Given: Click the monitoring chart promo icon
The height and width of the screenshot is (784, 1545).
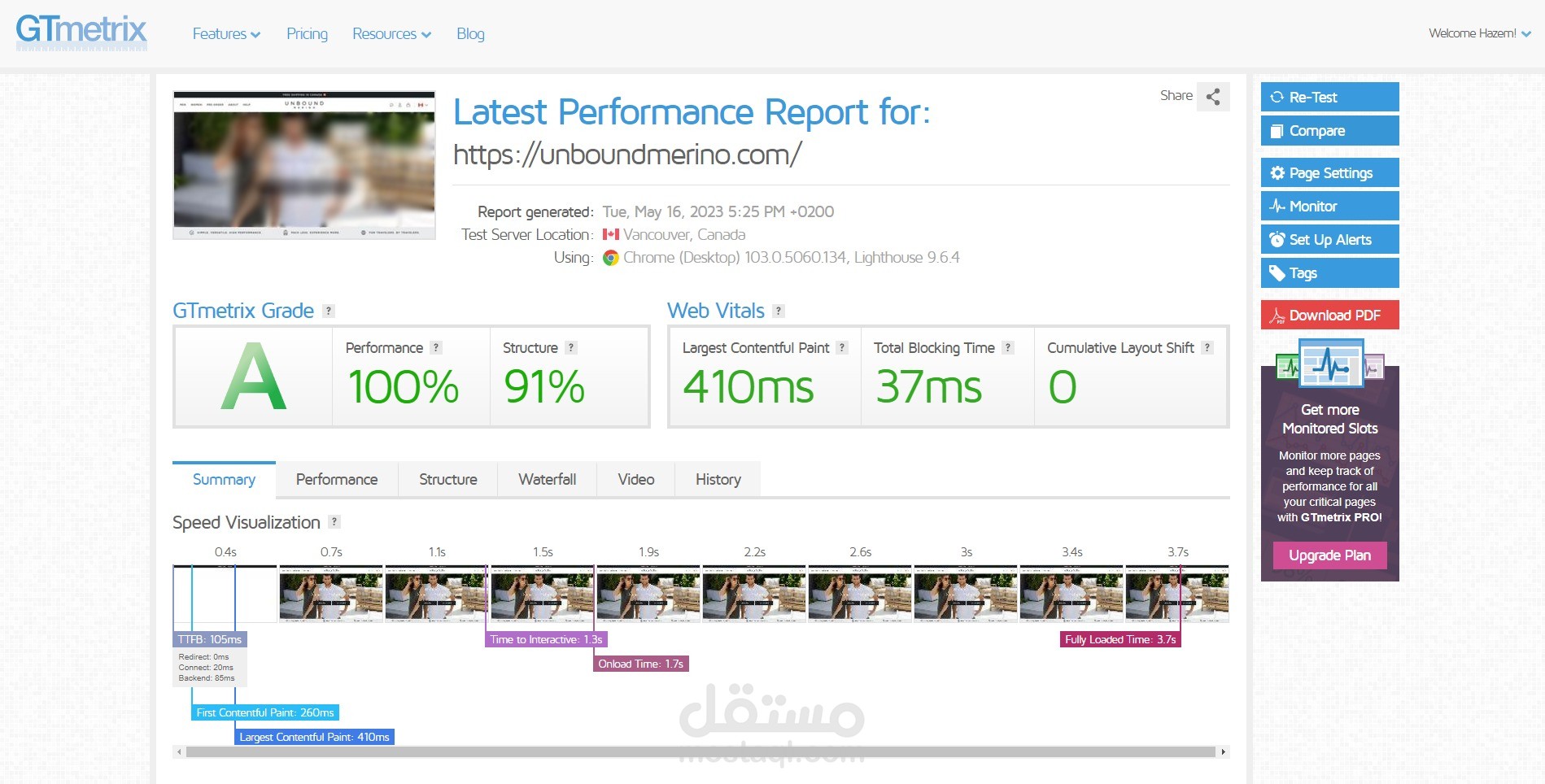Looking at the screenshot, I should (x=1330, y=364).
